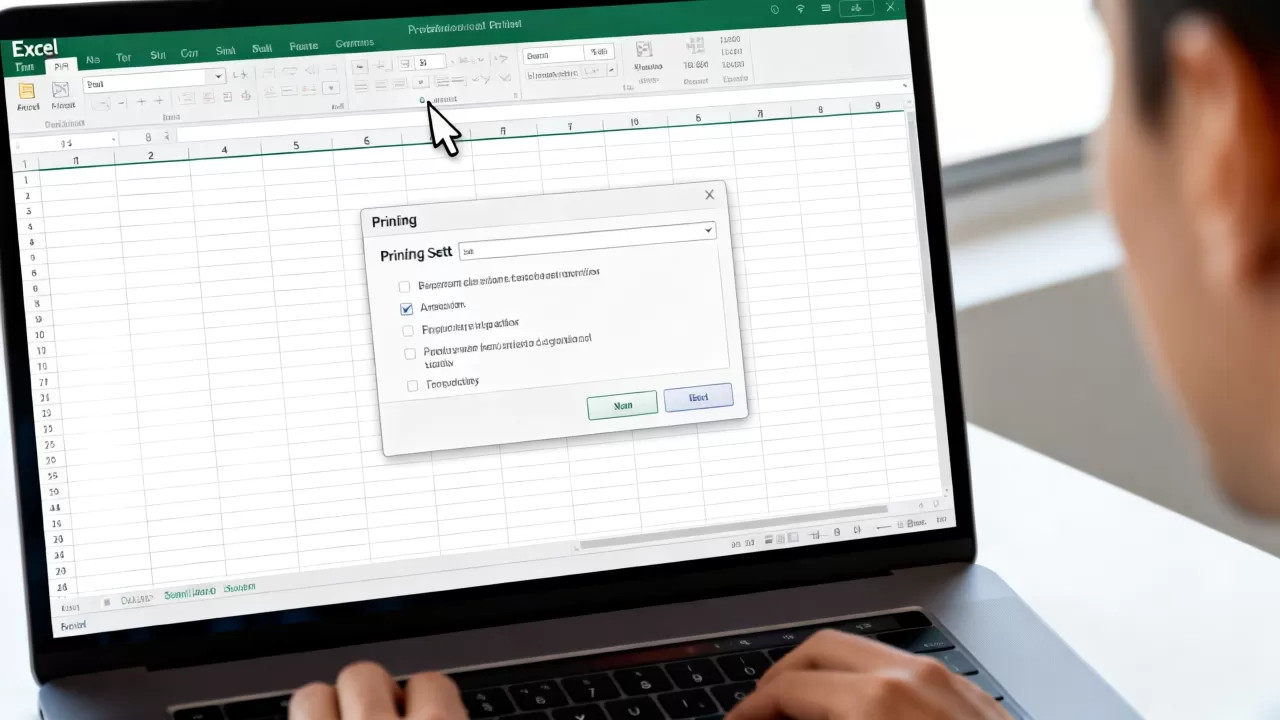Select column header "10"

(634, 123)
